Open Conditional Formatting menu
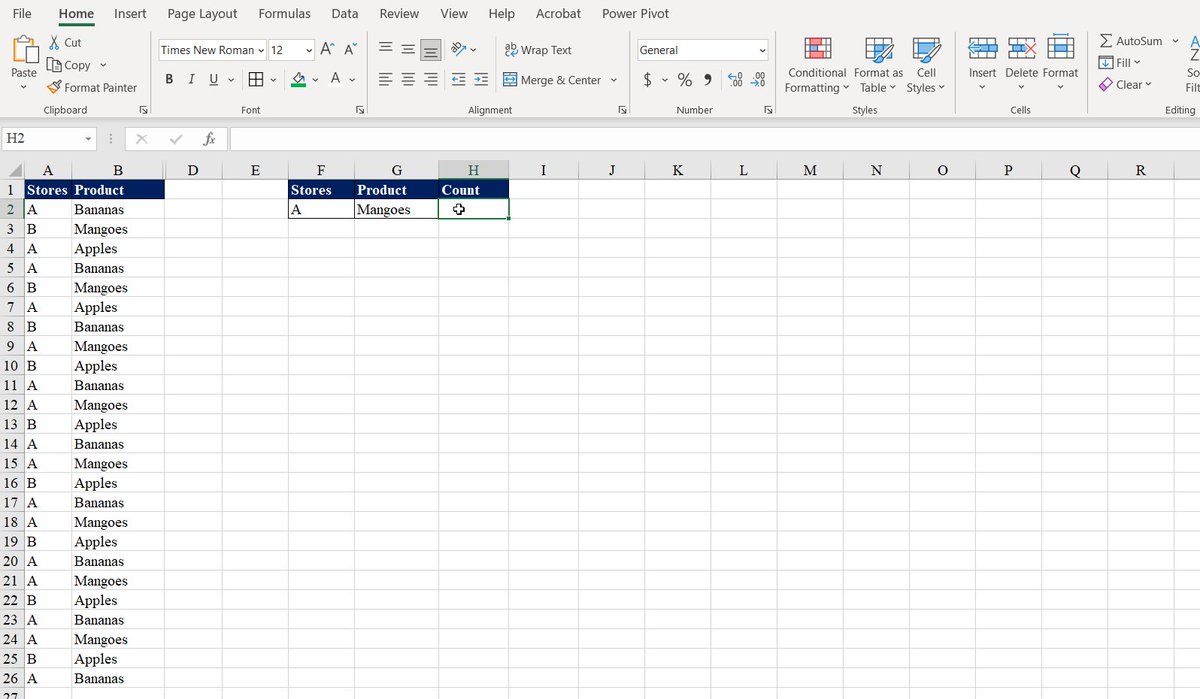The width and height of the screenshot is (1200, 699). tap(817, 65)
